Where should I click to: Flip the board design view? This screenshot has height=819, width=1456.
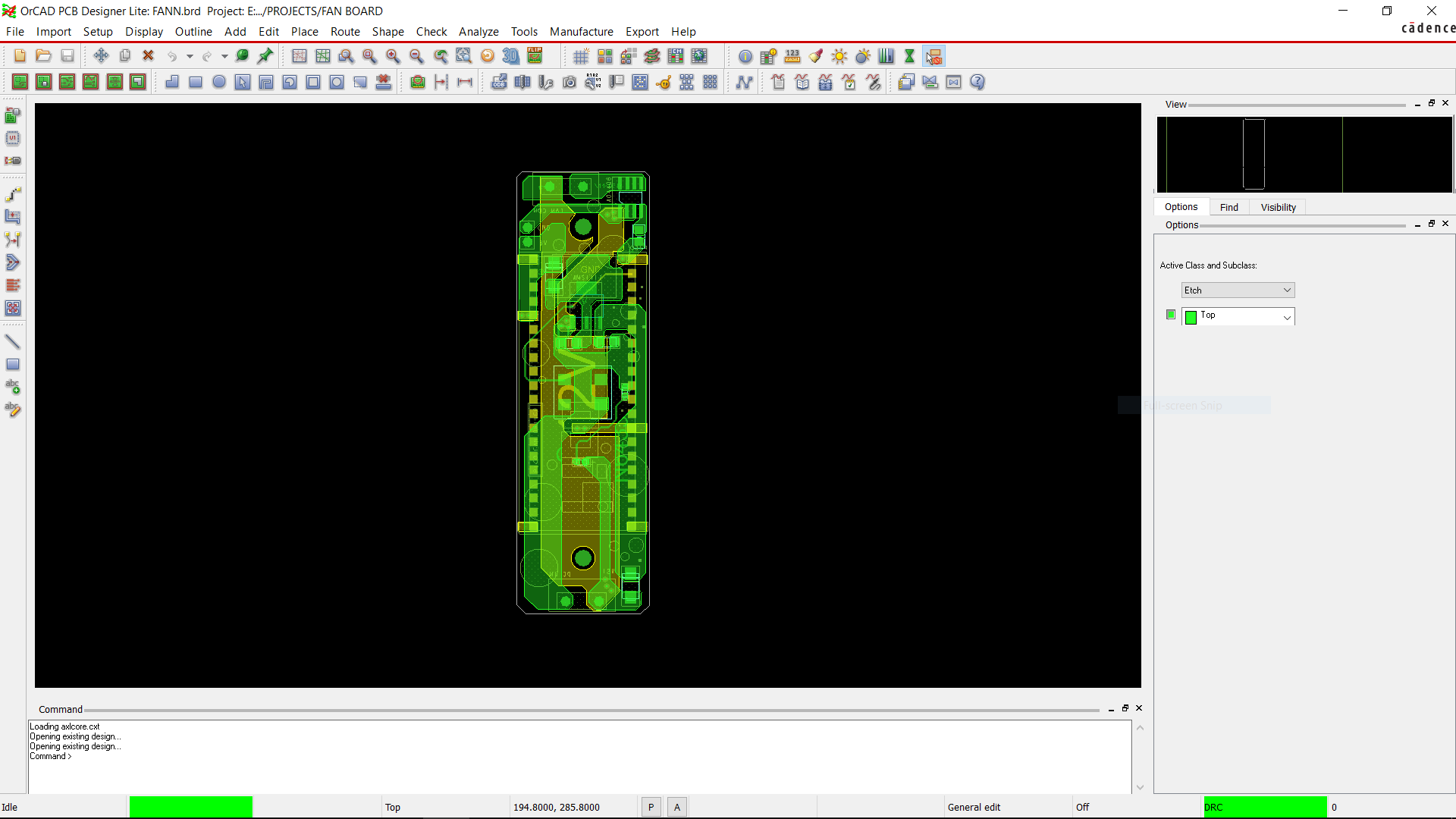coord(535,56)
